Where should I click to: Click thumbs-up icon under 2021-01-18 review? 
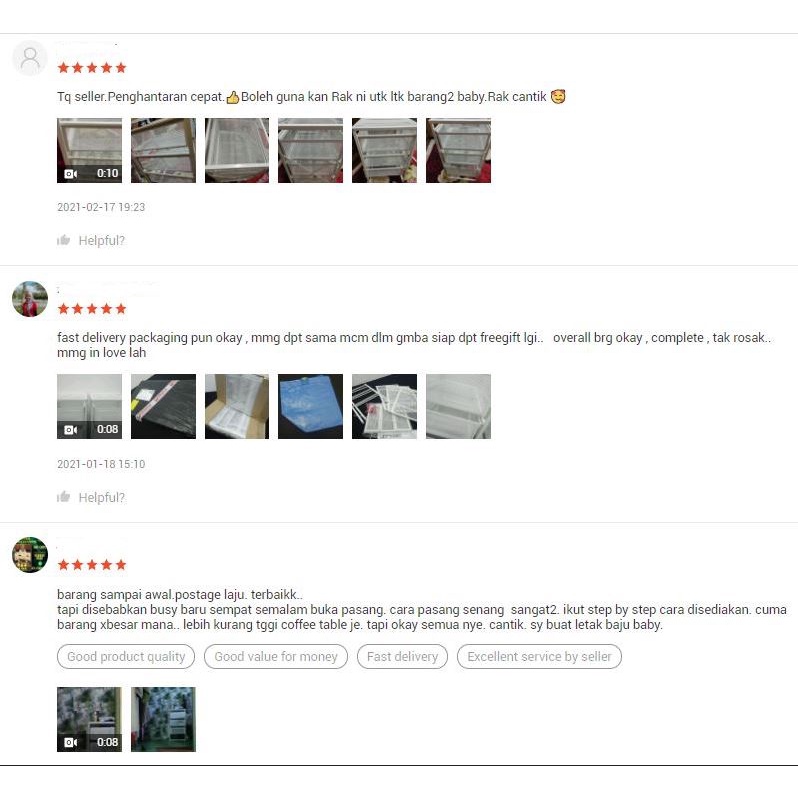[64, 497]
